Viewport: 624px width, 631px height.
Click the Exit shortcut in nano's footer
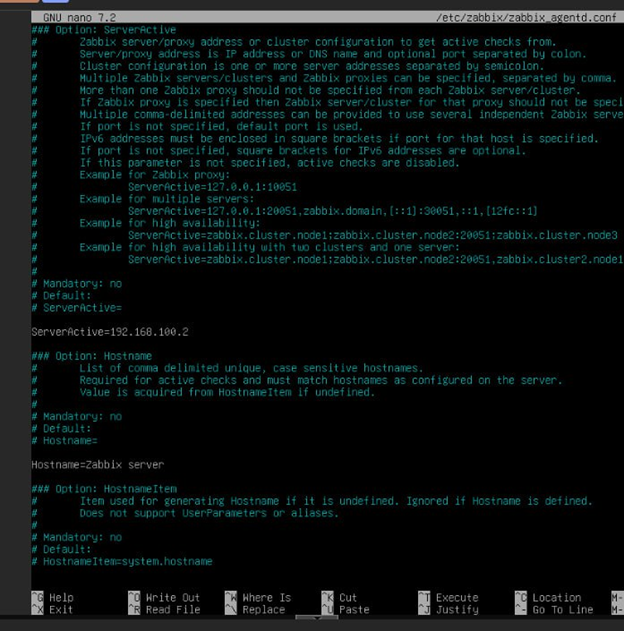(x=60, y=609)
